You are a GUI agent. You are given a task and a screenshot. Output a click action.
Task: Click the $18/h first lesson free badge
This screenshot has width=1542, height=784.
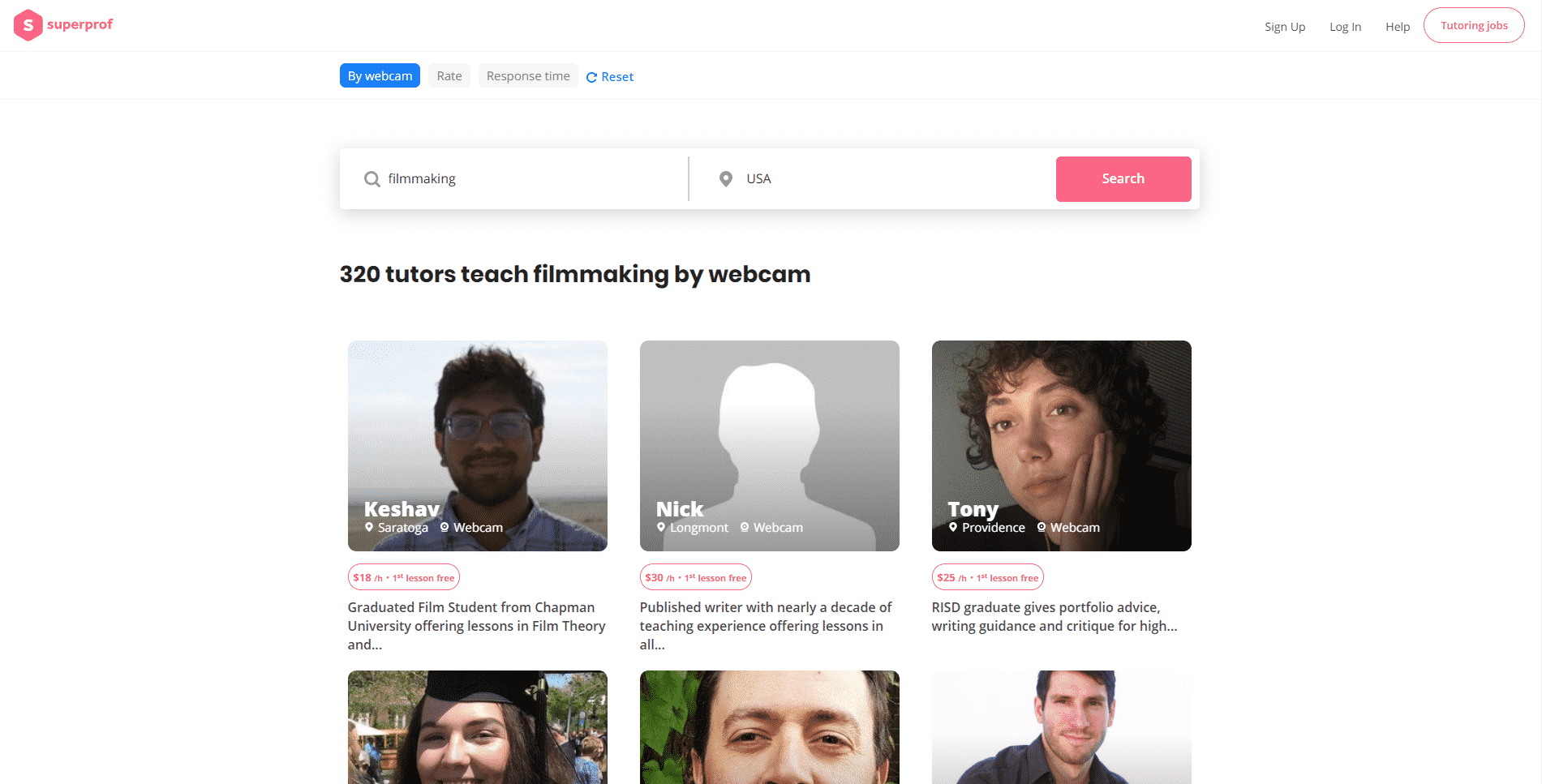coord(404,577)
